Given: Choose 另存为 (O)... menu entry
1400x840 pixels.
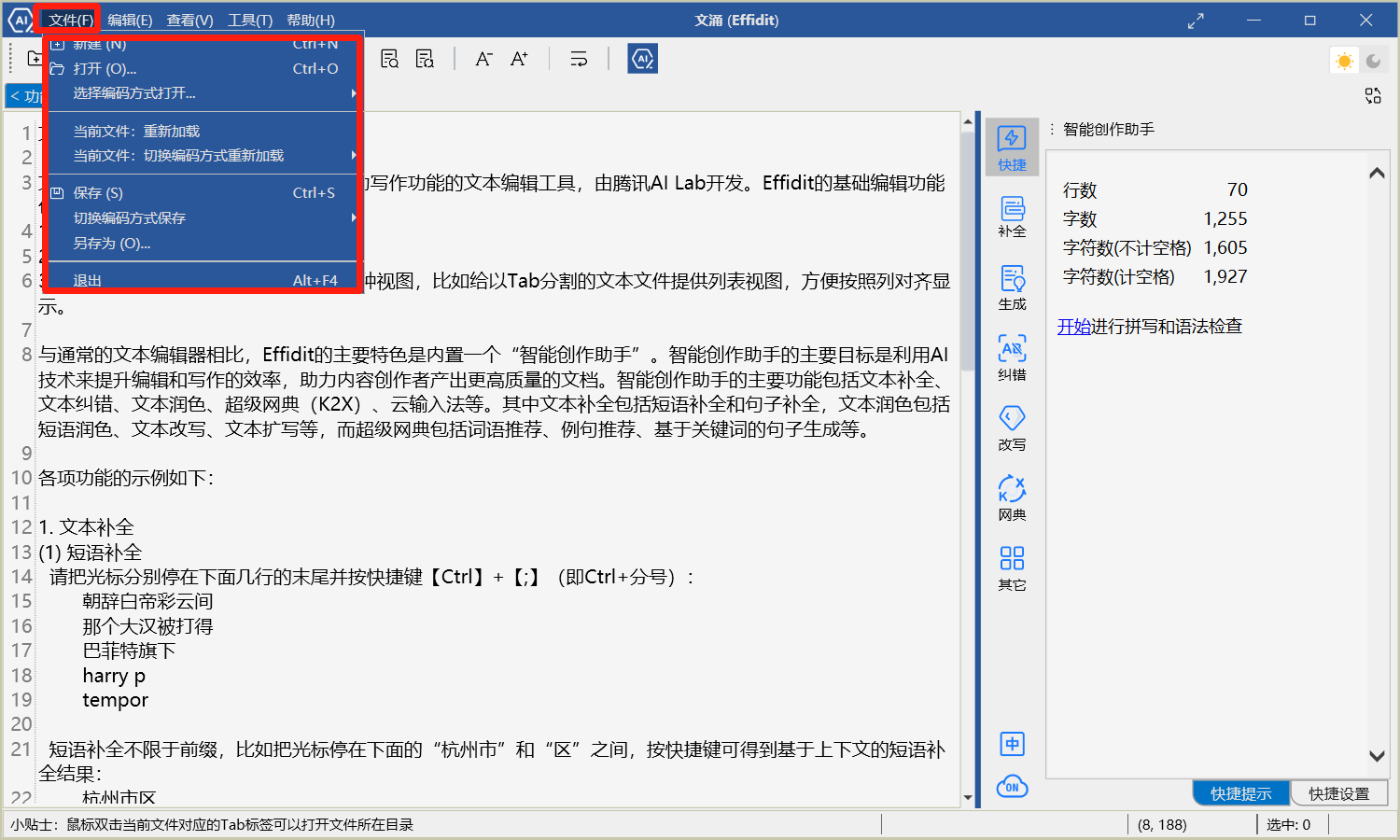Looking at the screenshot, I should tap(202, 244).
